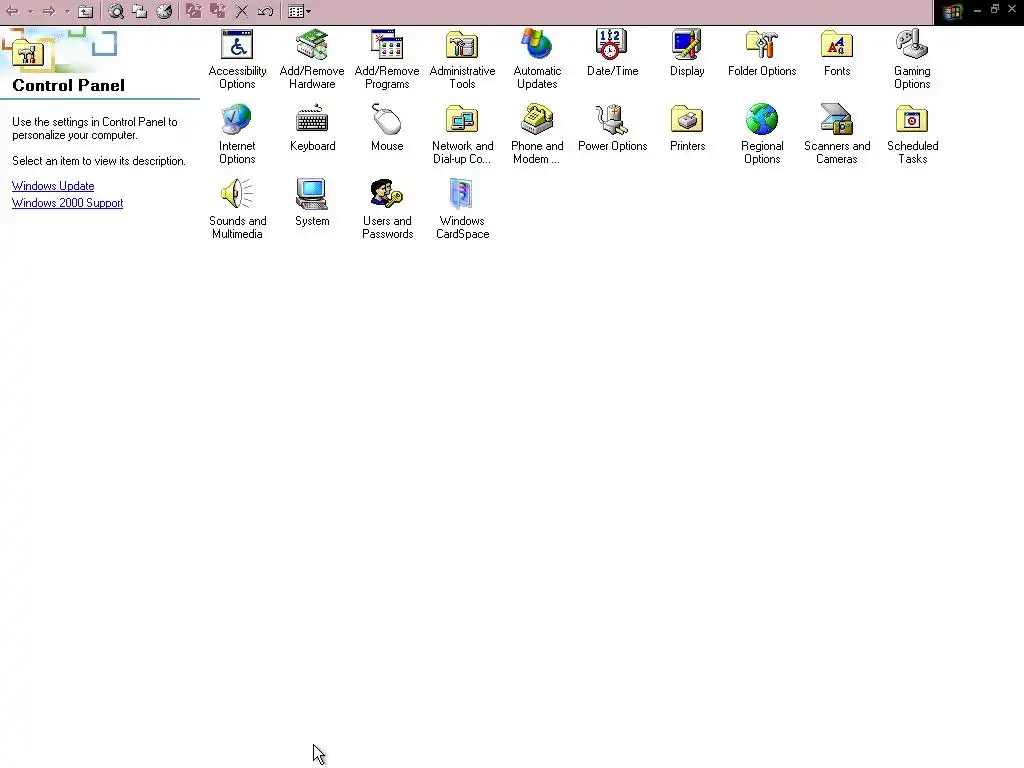Open Gaming Options
The image size is (1024, 768).
point(912,59)
